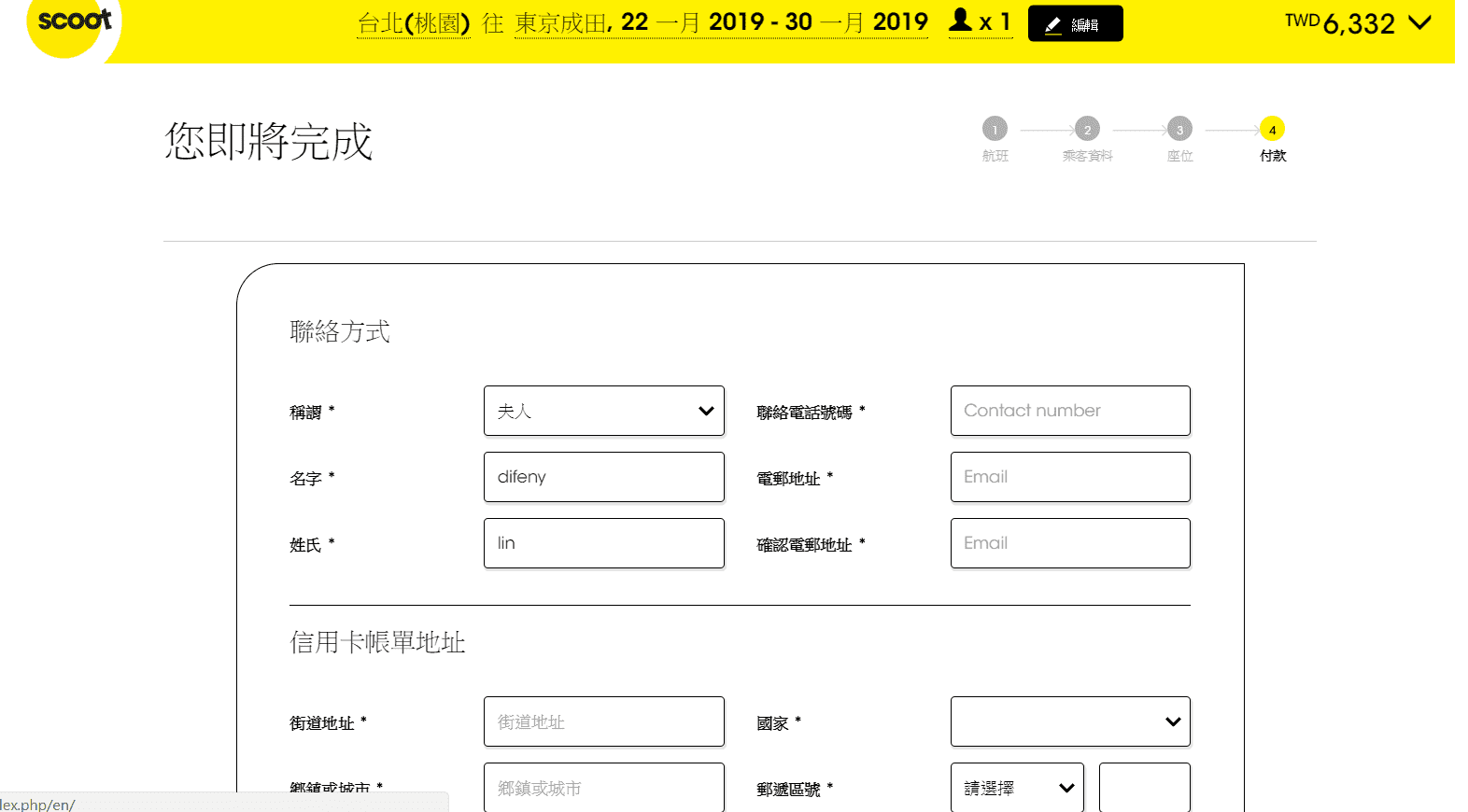Click the 台北(桃園) origin link
Viewport: 1468px width, 812px height.
click(x=414, y=22)
